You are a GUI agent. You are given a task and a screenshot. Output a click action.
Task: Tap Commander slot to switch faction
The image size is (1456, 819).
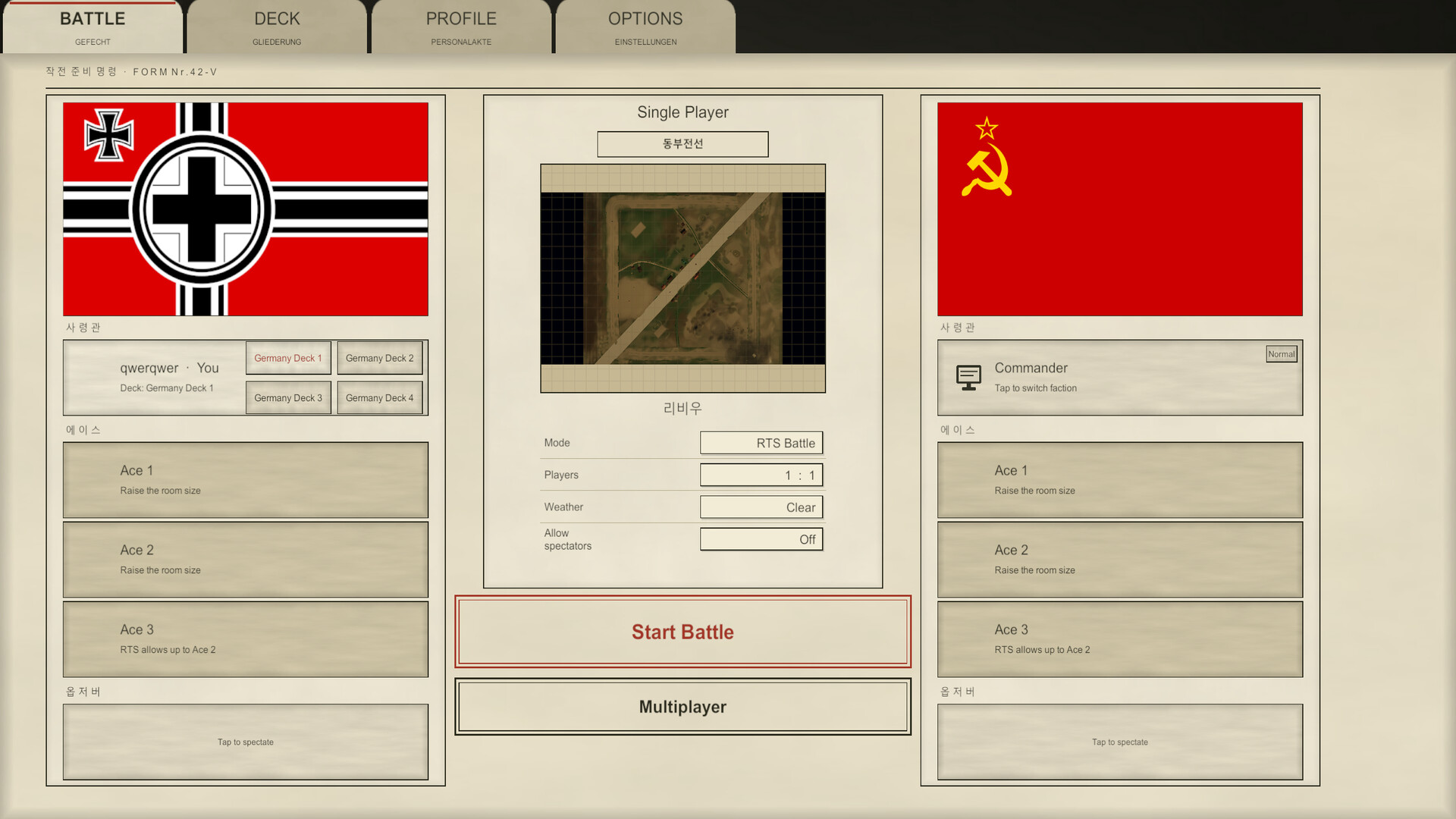point(1120,378)
